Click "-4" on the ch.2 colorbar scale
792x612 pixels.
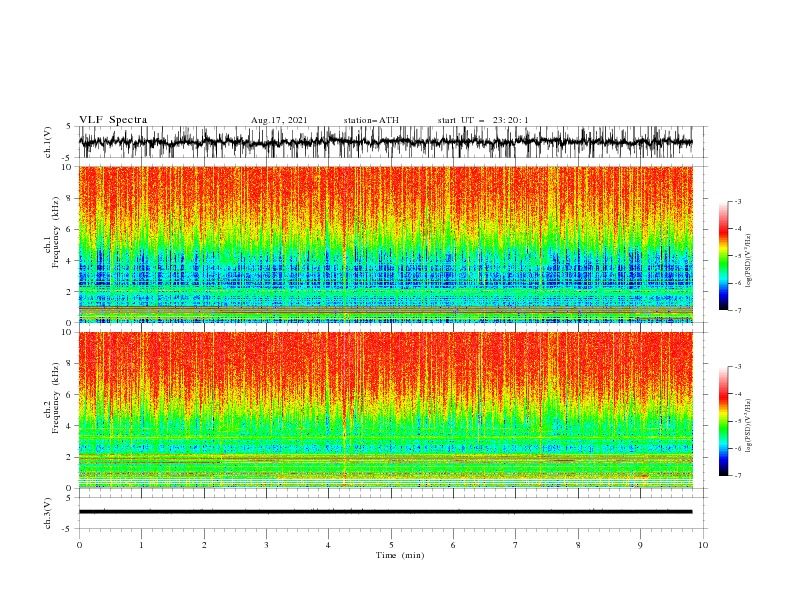click(738, 394)
